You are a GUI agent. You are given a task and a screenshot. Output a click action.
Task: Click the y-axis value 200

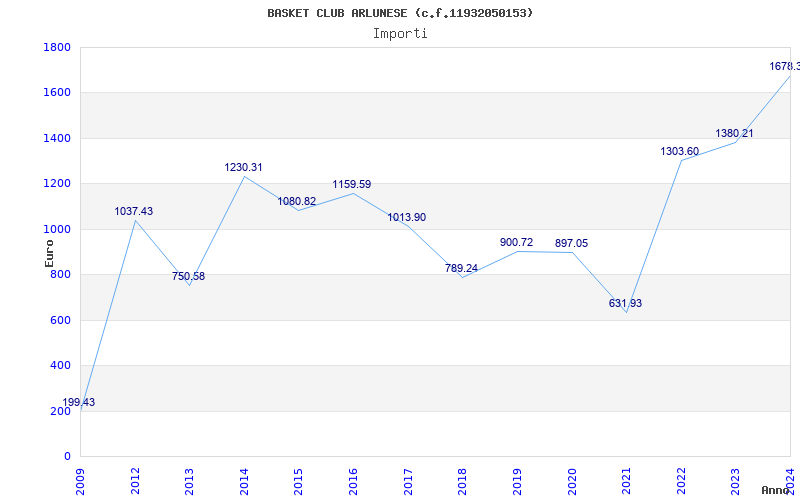(x=61, y=411)
